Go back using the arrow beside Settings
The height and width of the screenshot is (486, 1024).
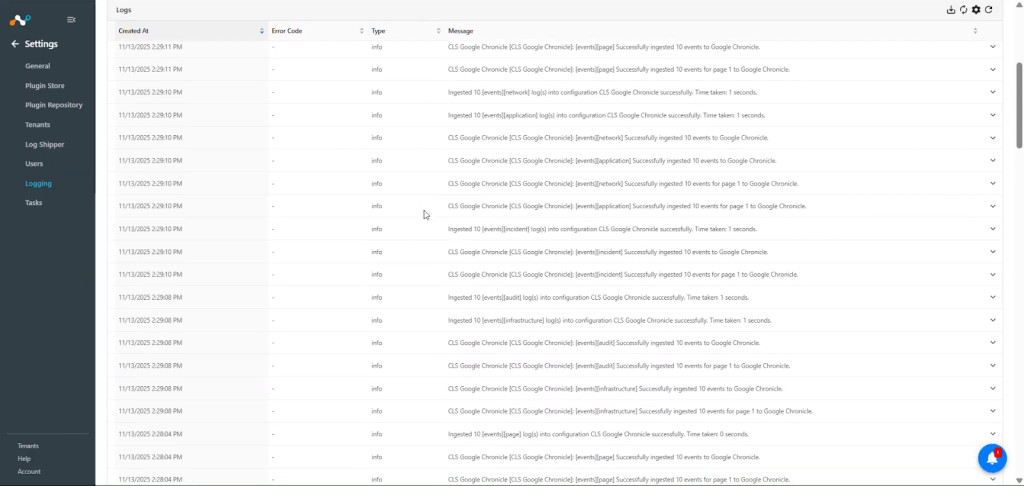pyautogui.click(x=15, y=44)
